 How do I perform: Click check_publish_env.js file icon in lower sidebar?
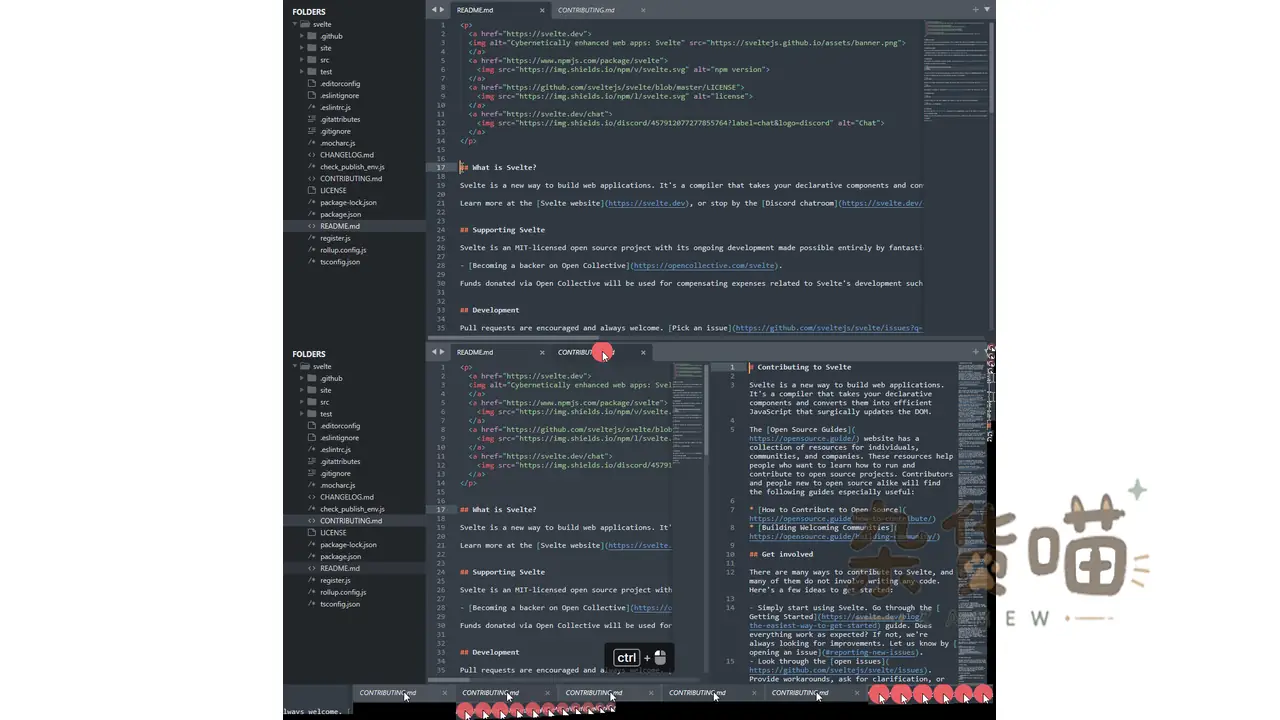click(x=312, y=509)
